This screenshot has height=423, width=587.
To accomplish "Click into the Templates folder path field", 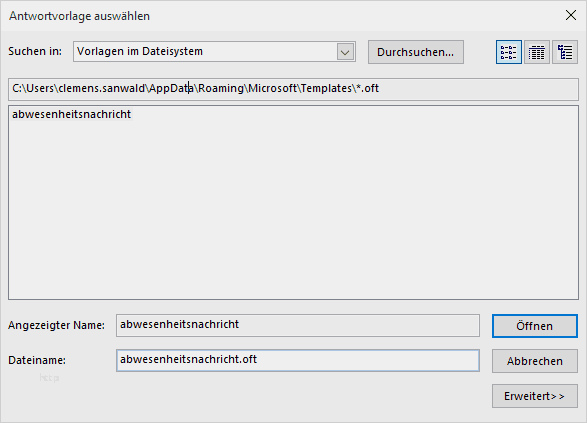I will 293,89.
